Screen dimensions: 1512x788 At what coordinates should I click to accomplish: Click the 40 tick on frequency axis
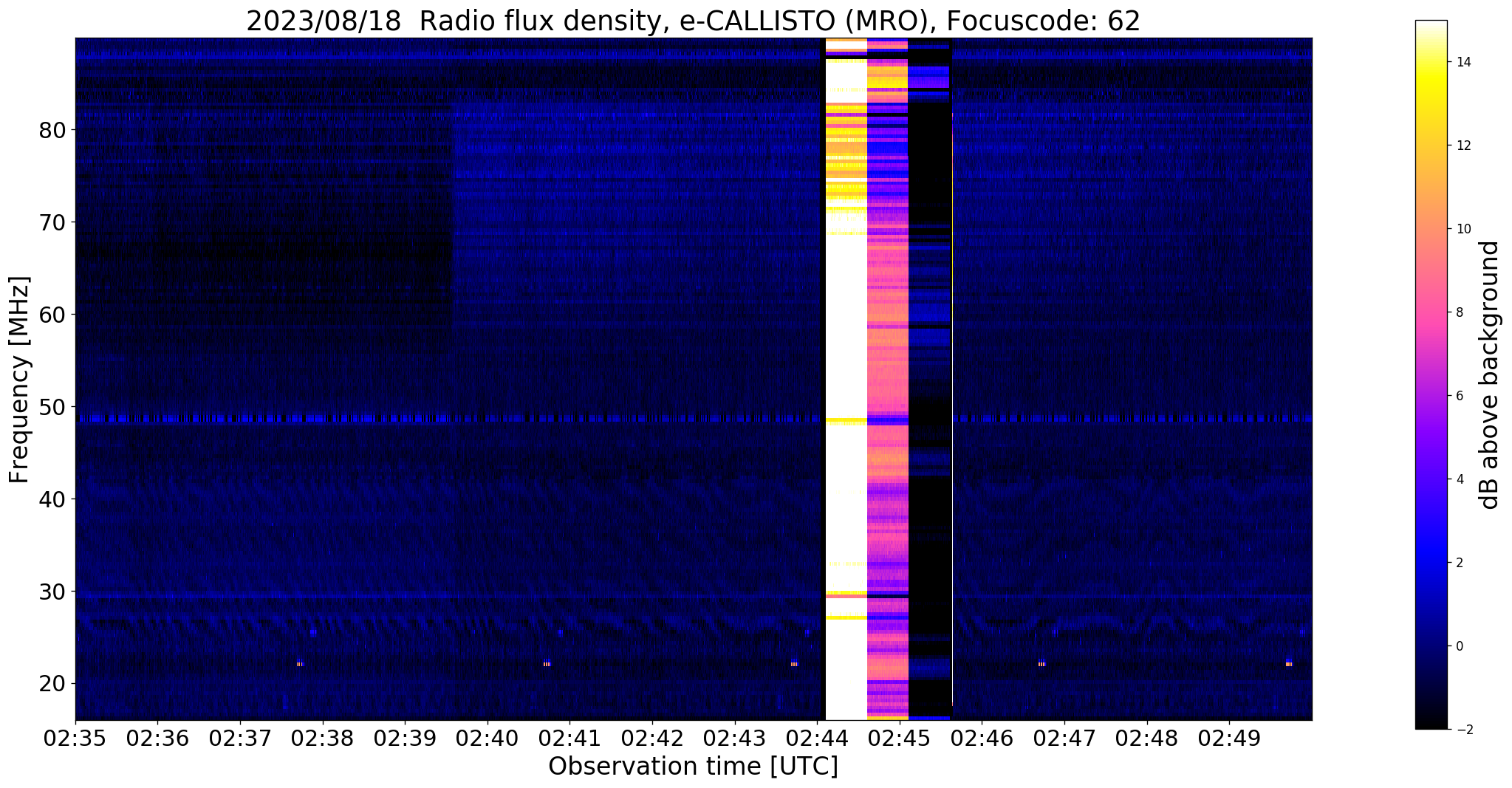point(52,499)
